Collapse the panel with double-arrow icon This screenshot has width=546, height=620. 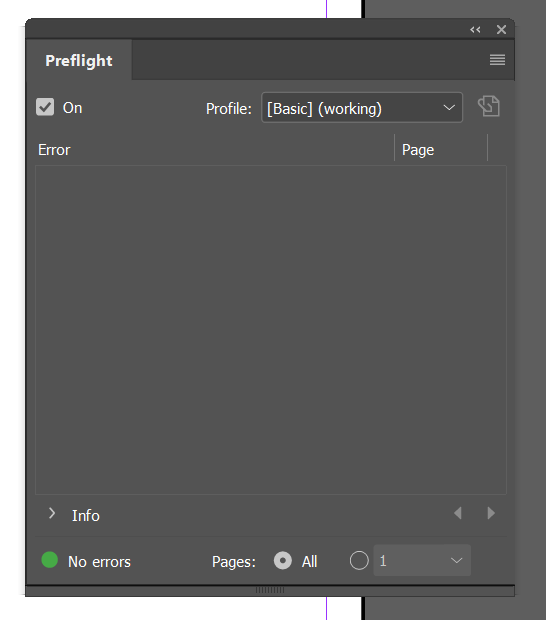click(475, 30)
